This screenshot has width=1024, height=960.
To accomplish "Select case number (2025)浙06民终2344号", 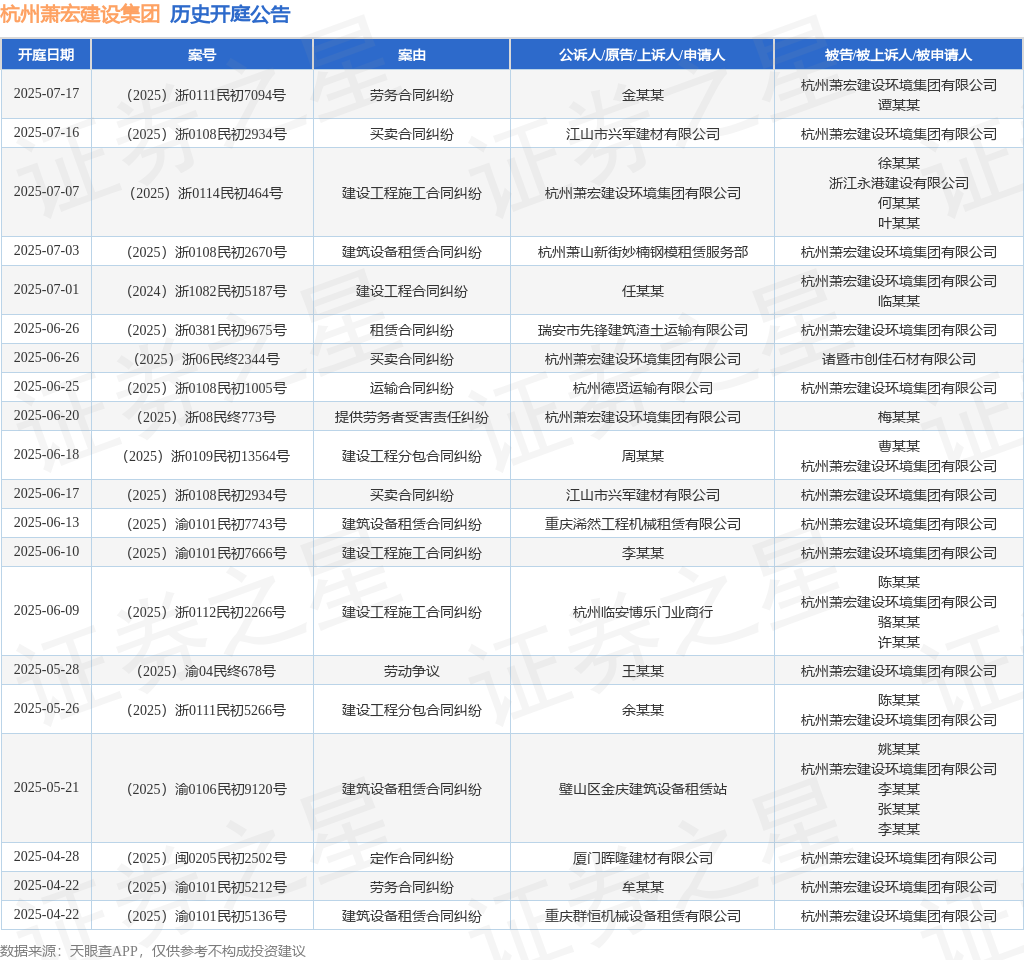I will click(206, 359).
